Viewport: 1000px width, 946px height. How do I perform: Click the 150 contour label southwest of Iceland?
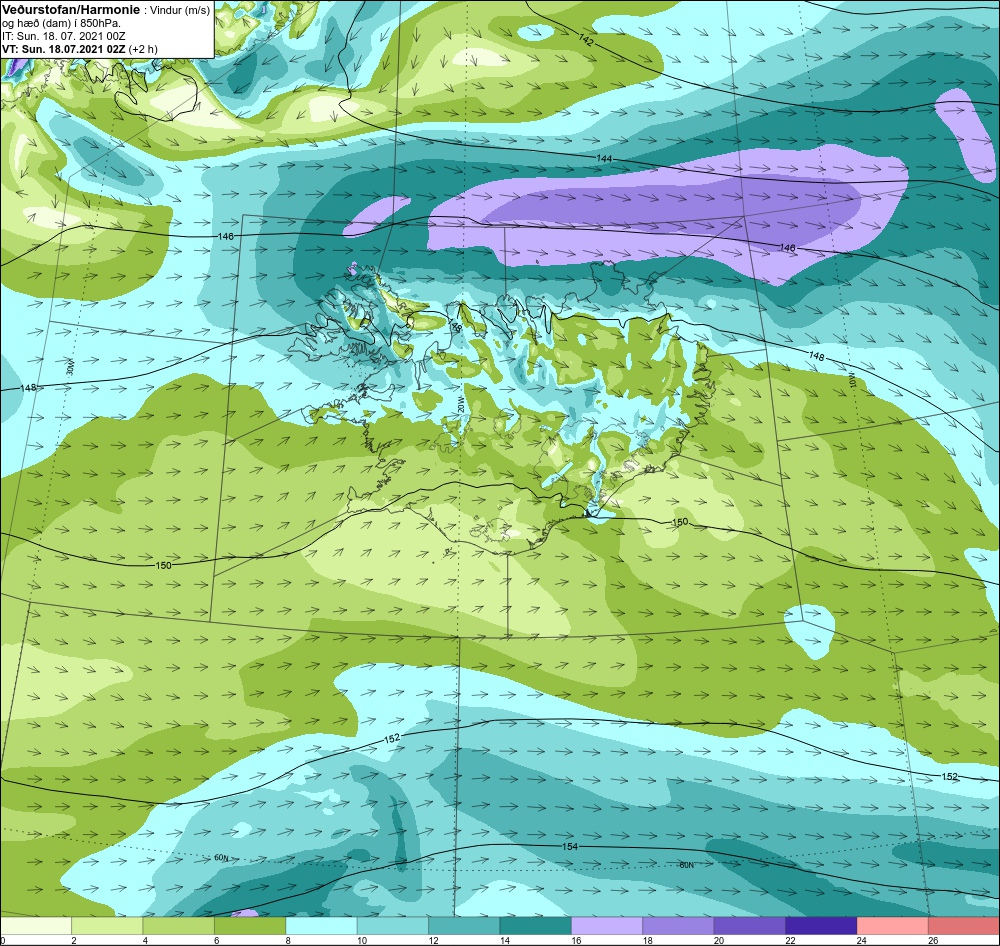point(164,566)
